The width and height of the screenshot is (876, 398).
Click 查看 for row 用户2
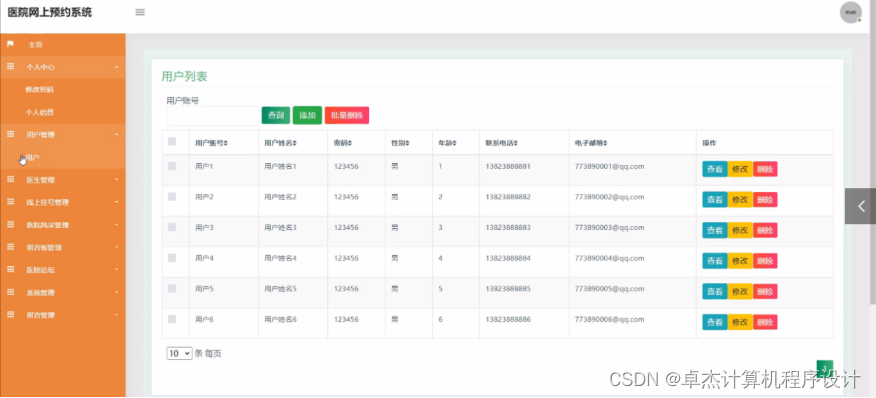point(715,200)
